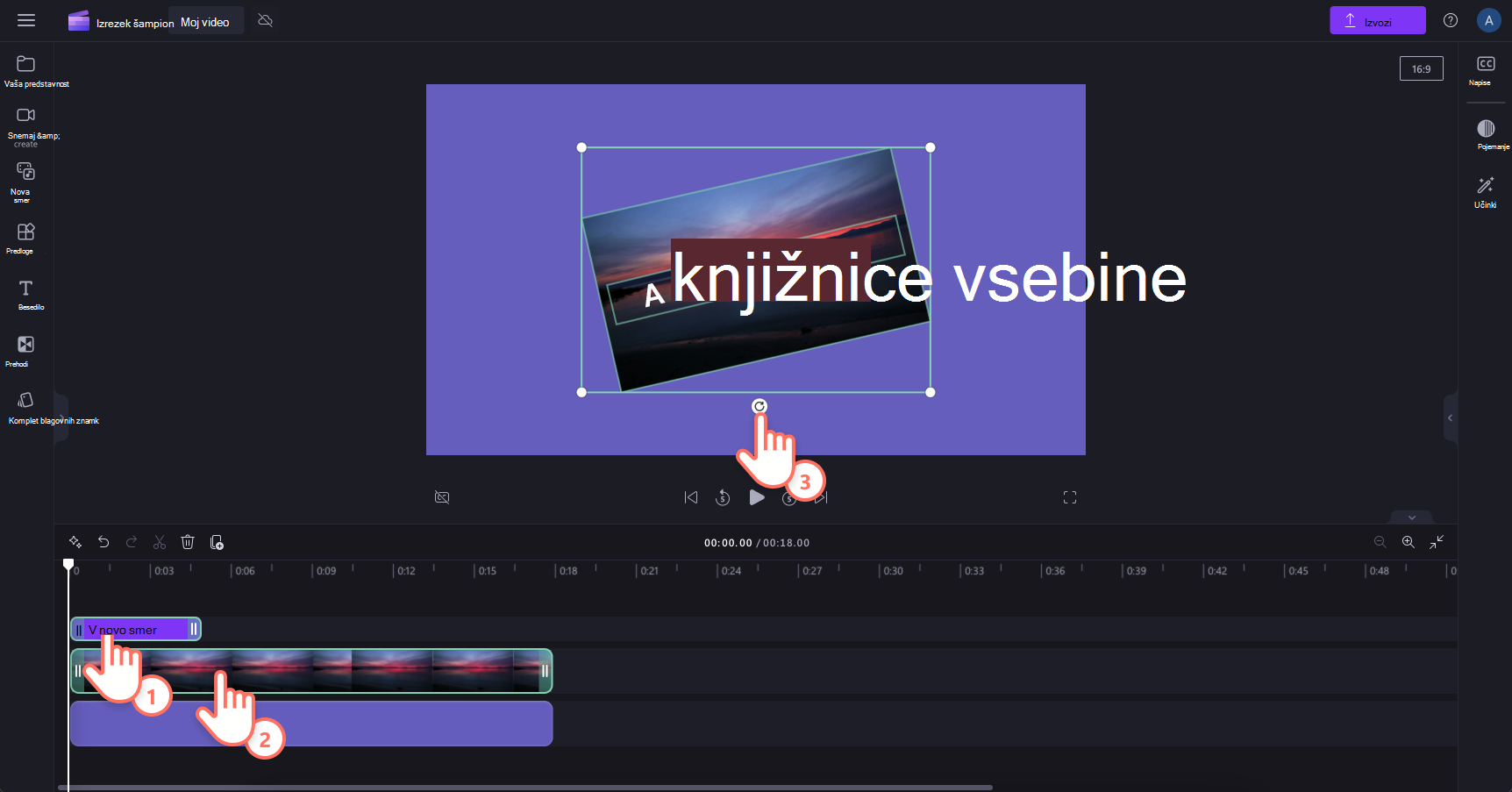Open the 16:9 aspect ratio selector

coord(1421,68)
